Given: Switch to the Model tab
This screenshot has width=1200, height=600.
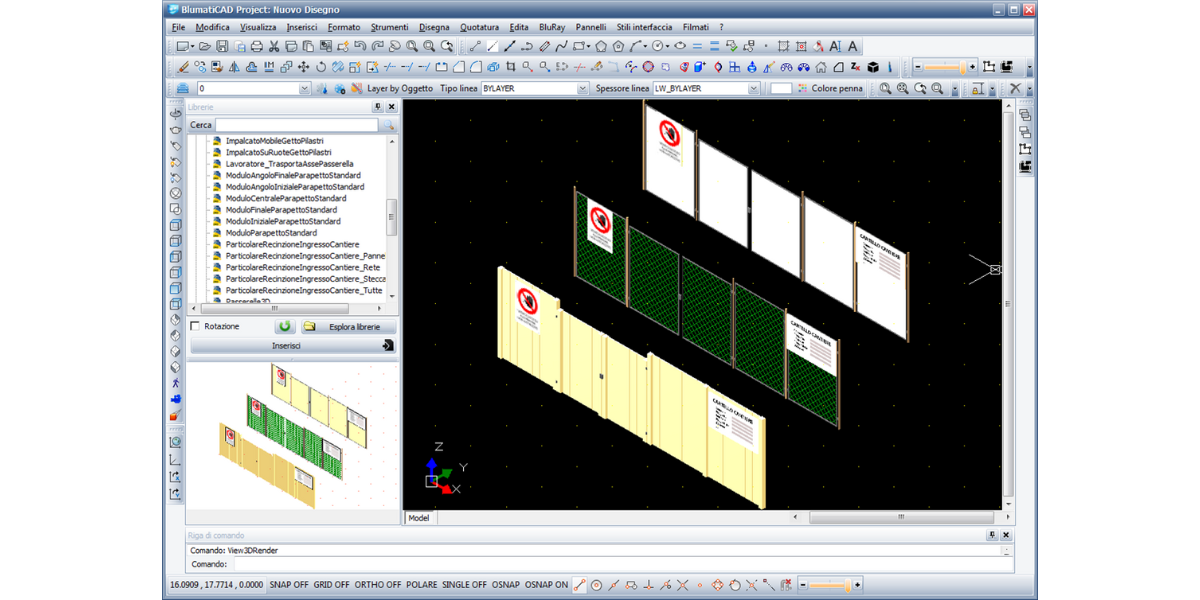Looking at the screenshot, I should click(x=419, y=518).
